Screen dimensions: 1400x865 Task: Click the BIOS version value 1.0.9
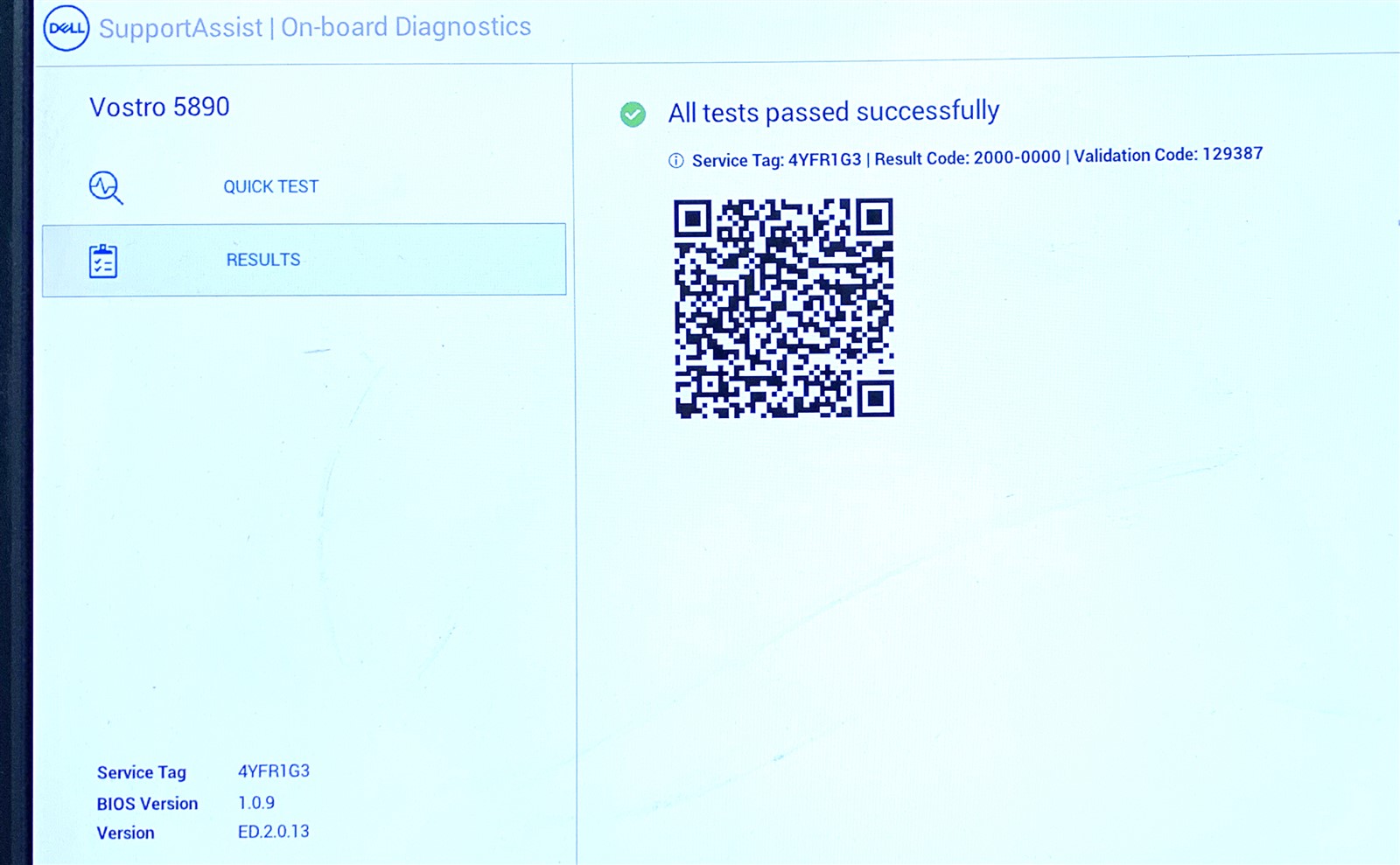tap(256, 802)
